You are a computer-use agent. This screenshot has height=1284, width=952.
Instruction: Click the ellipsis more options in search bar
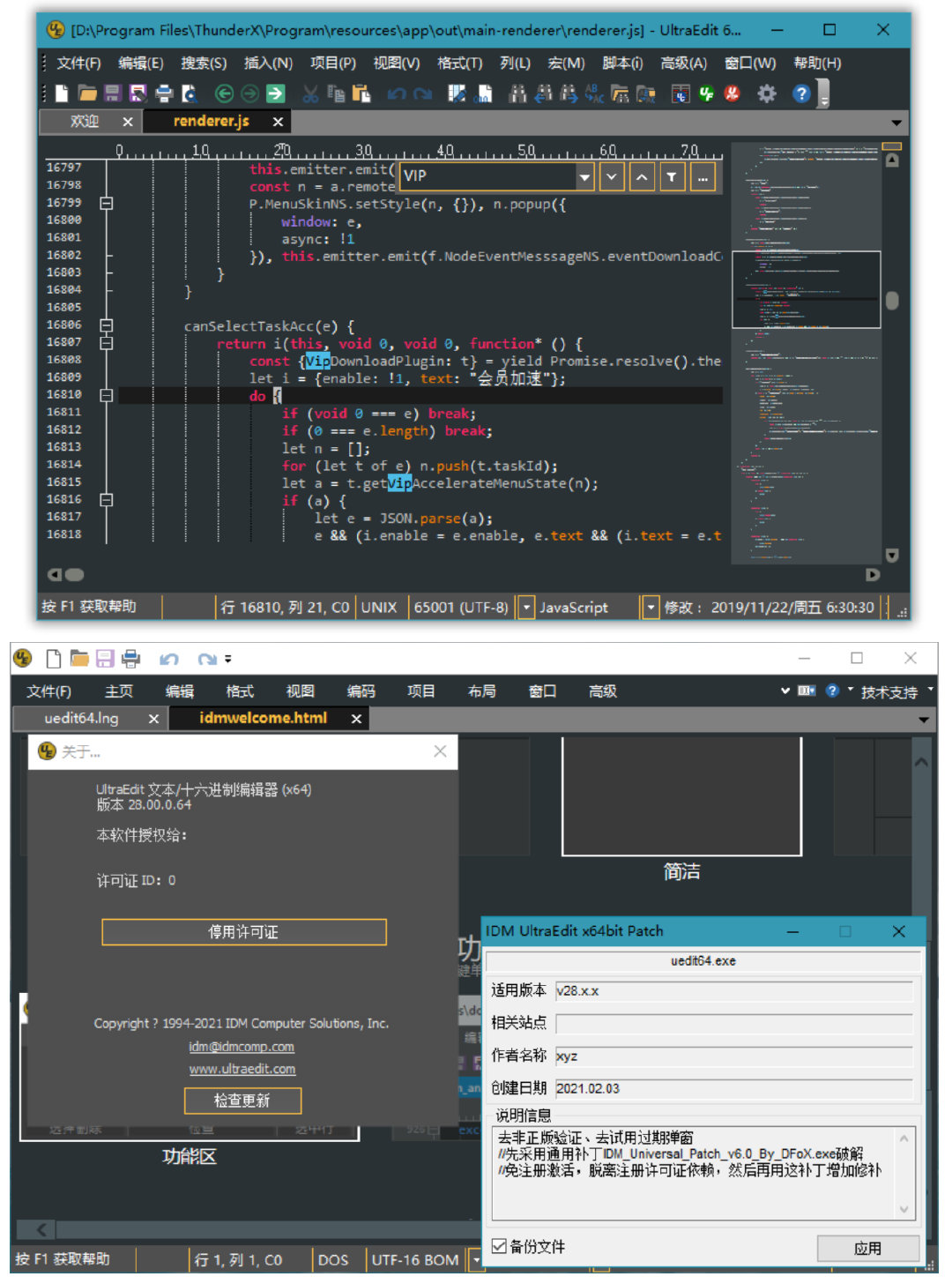(702, 177)
